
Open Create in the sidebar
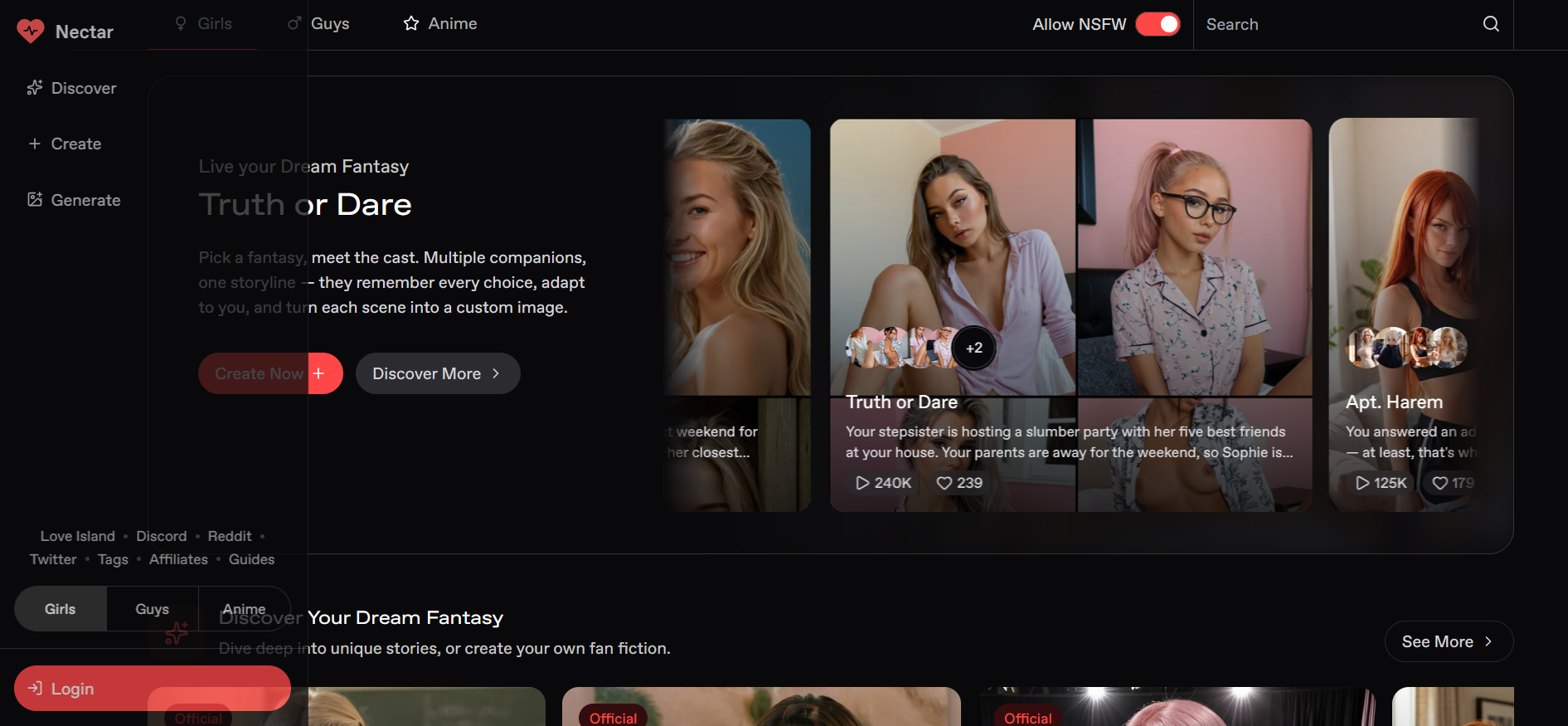65,144
